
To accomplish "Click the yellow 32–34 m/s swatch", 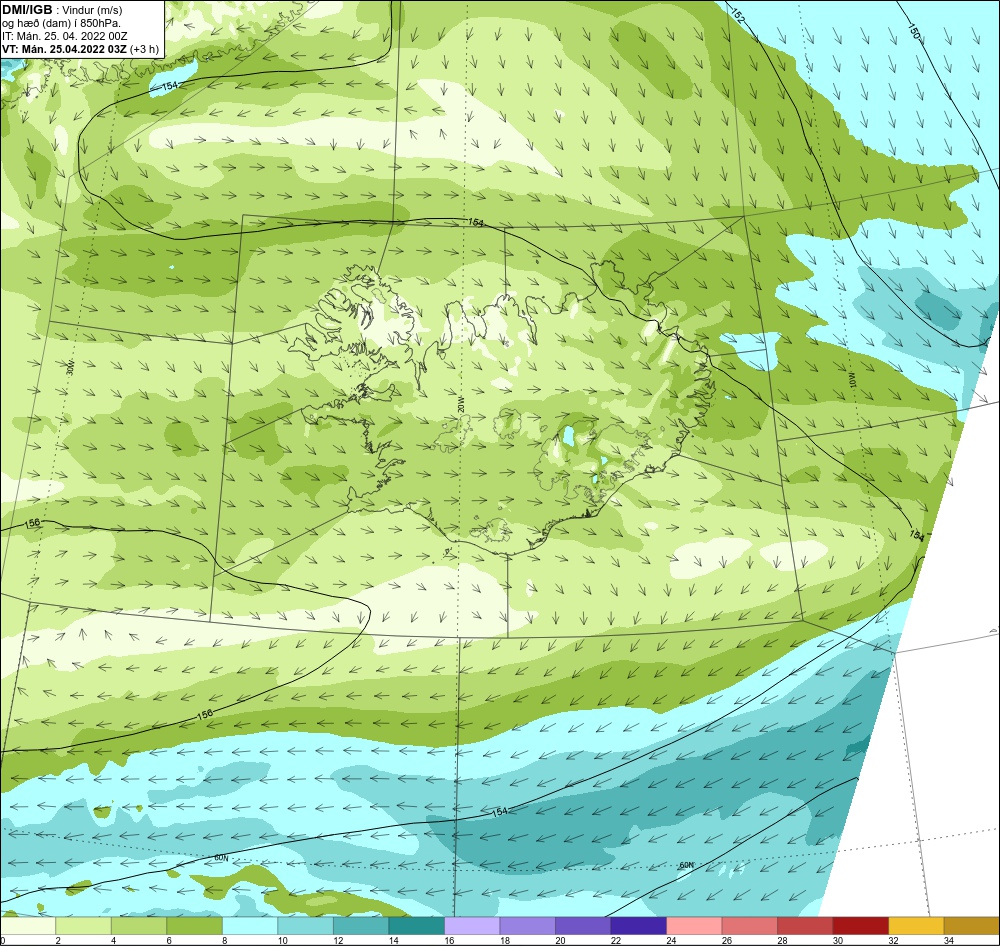I will (916, 926).
